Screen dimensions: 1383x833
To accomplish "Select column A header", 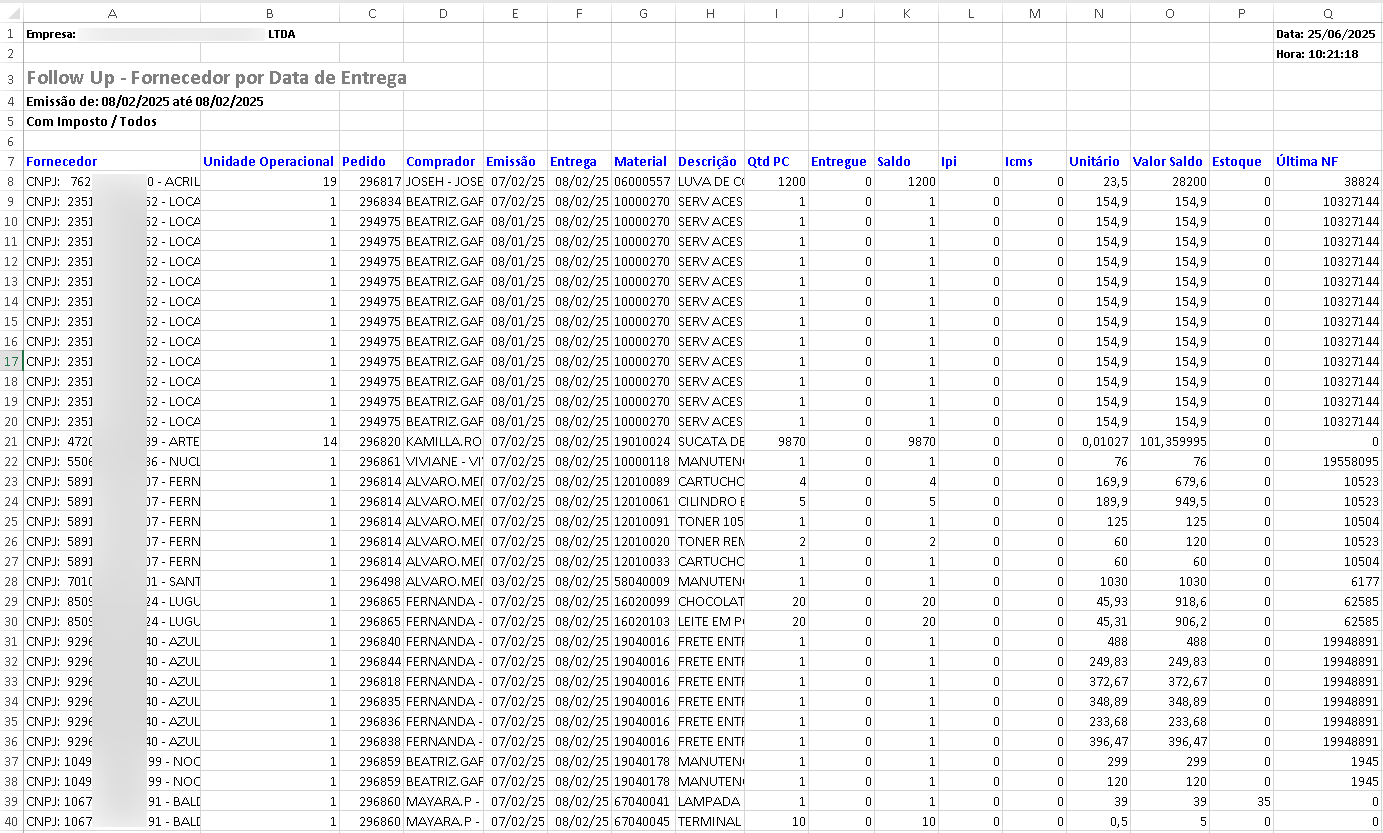I will point(111,13).
